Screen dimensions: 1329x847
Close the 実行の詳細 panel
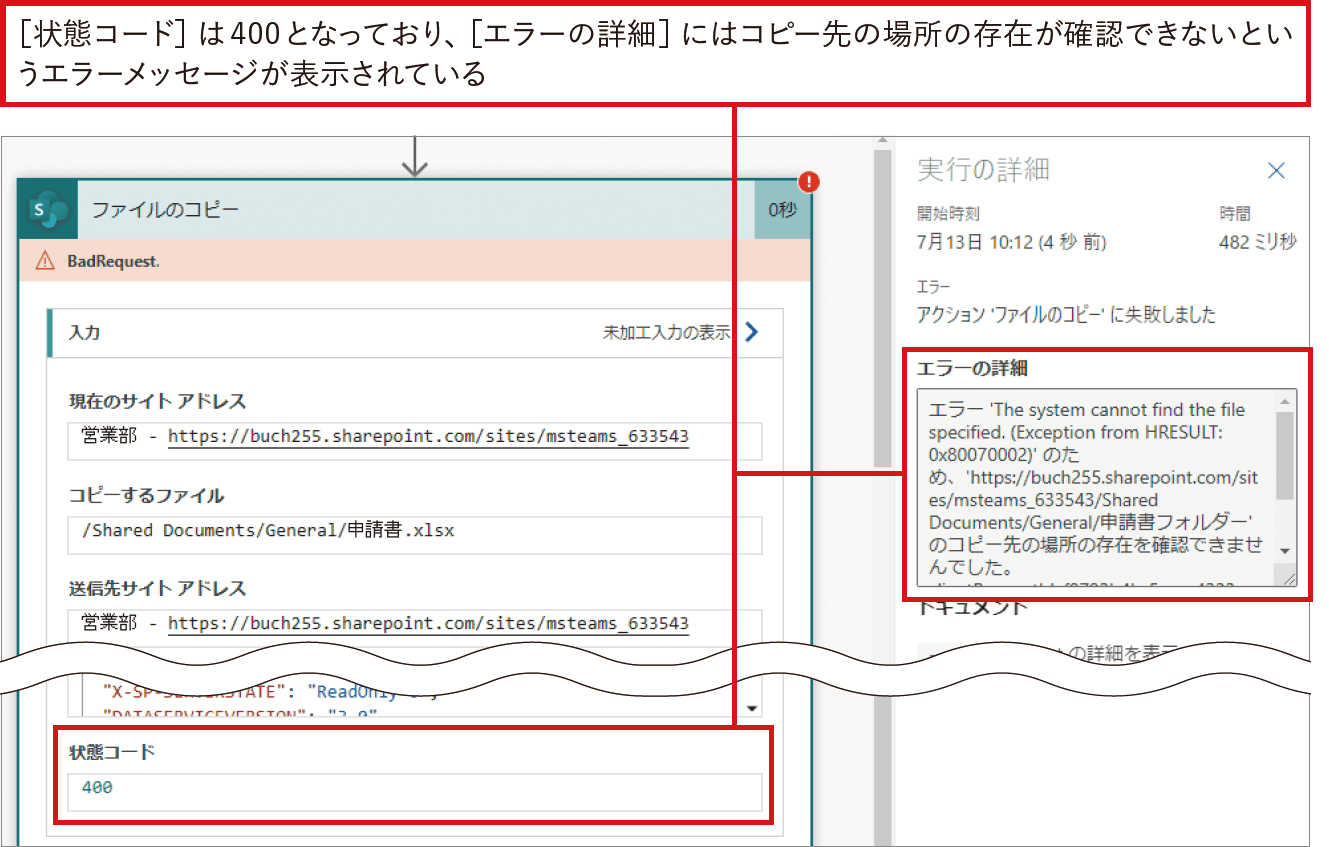tap(1276, 171)
